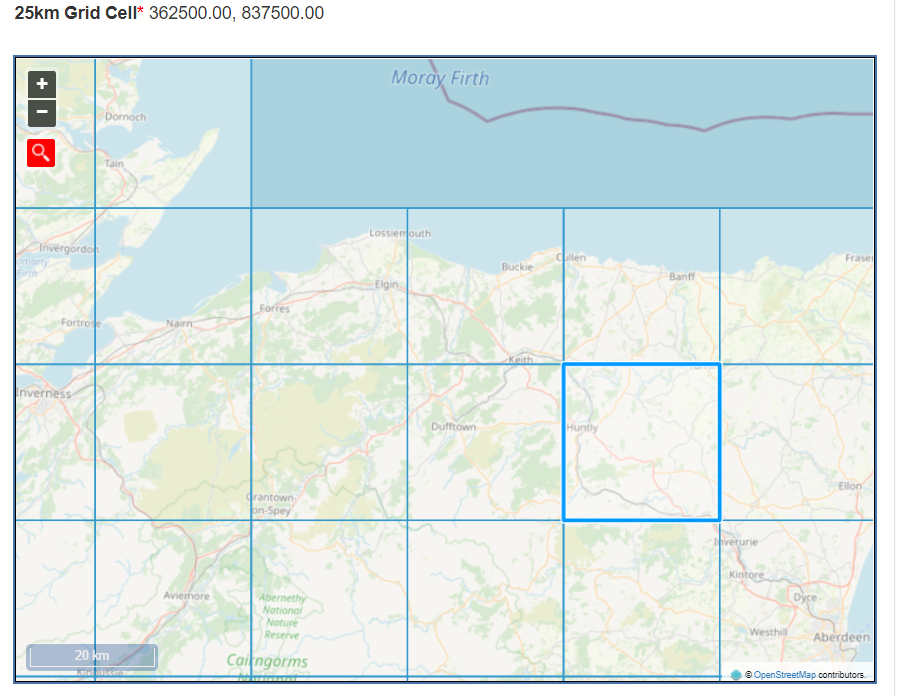
Task: Zoom in on the map
Action: [42, 85]
